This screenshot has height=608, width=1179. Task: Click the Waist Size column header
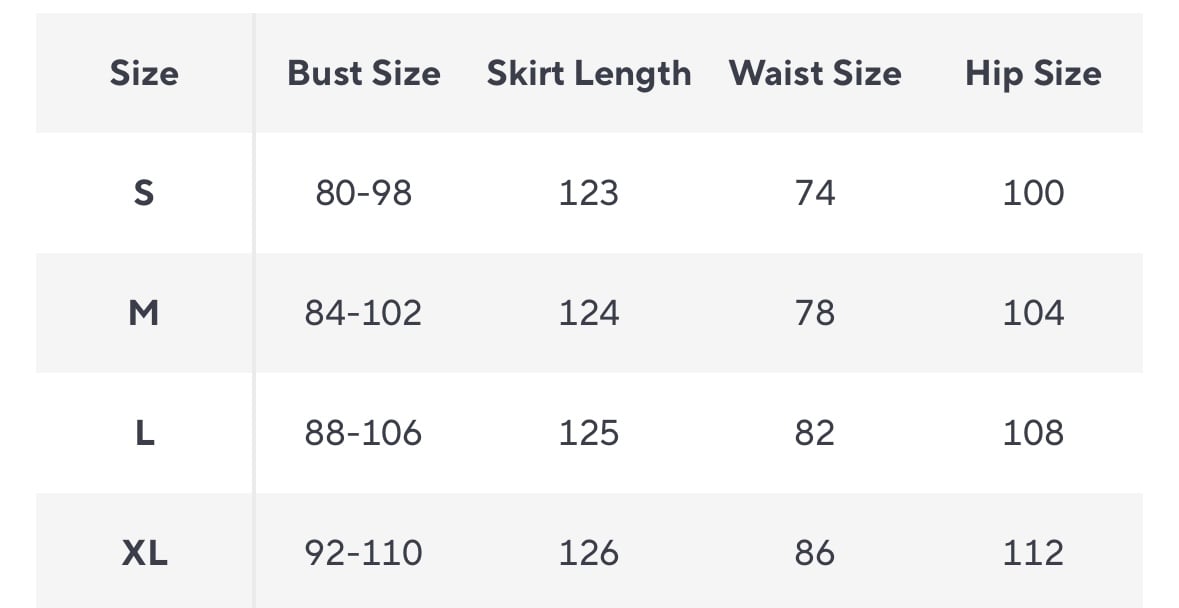tap(815, 74)
